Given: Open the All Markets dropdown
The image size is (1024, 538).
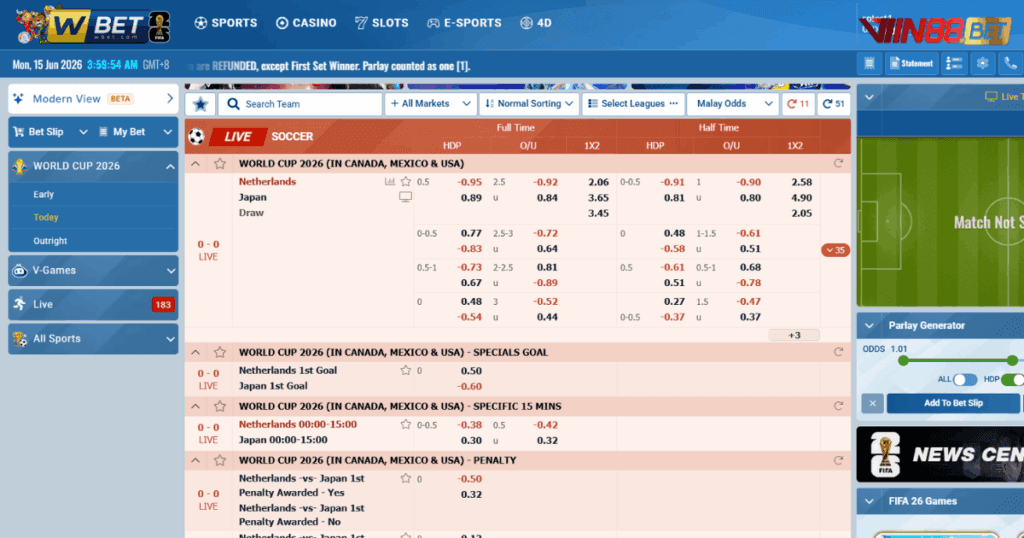Looking at the screenshot, I should [x=430, y=104].
